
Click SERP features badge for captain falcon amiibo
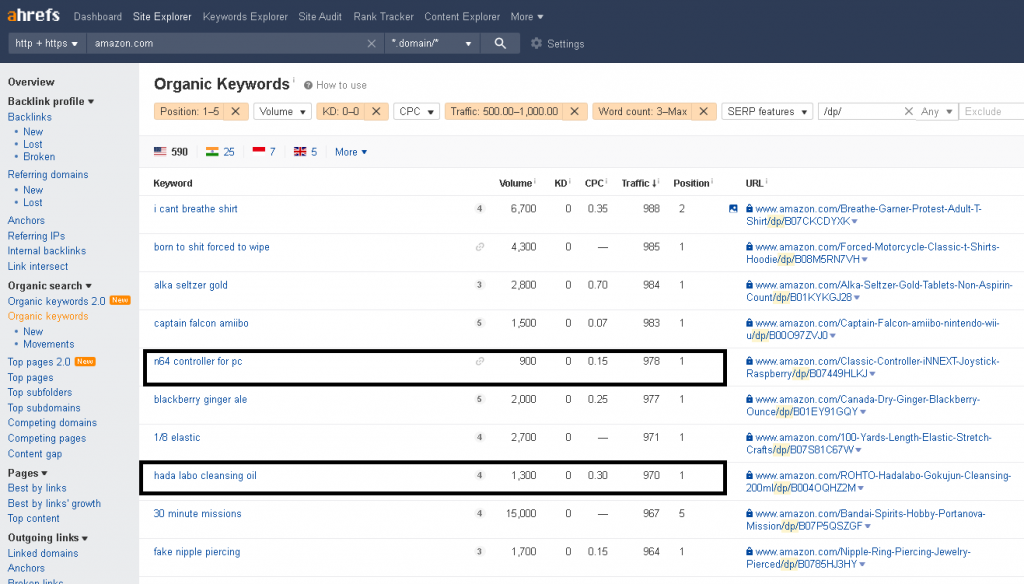point(479,323)
